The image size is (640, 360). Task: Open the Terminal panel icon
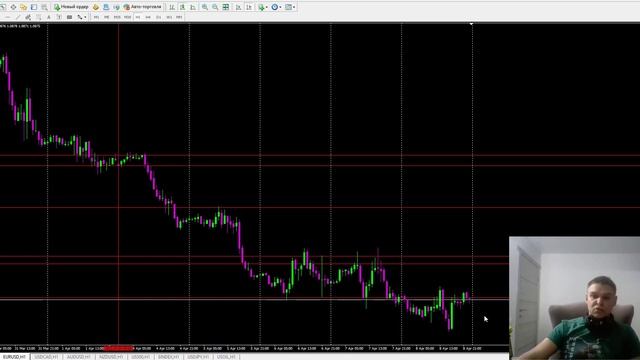(106, 7)
